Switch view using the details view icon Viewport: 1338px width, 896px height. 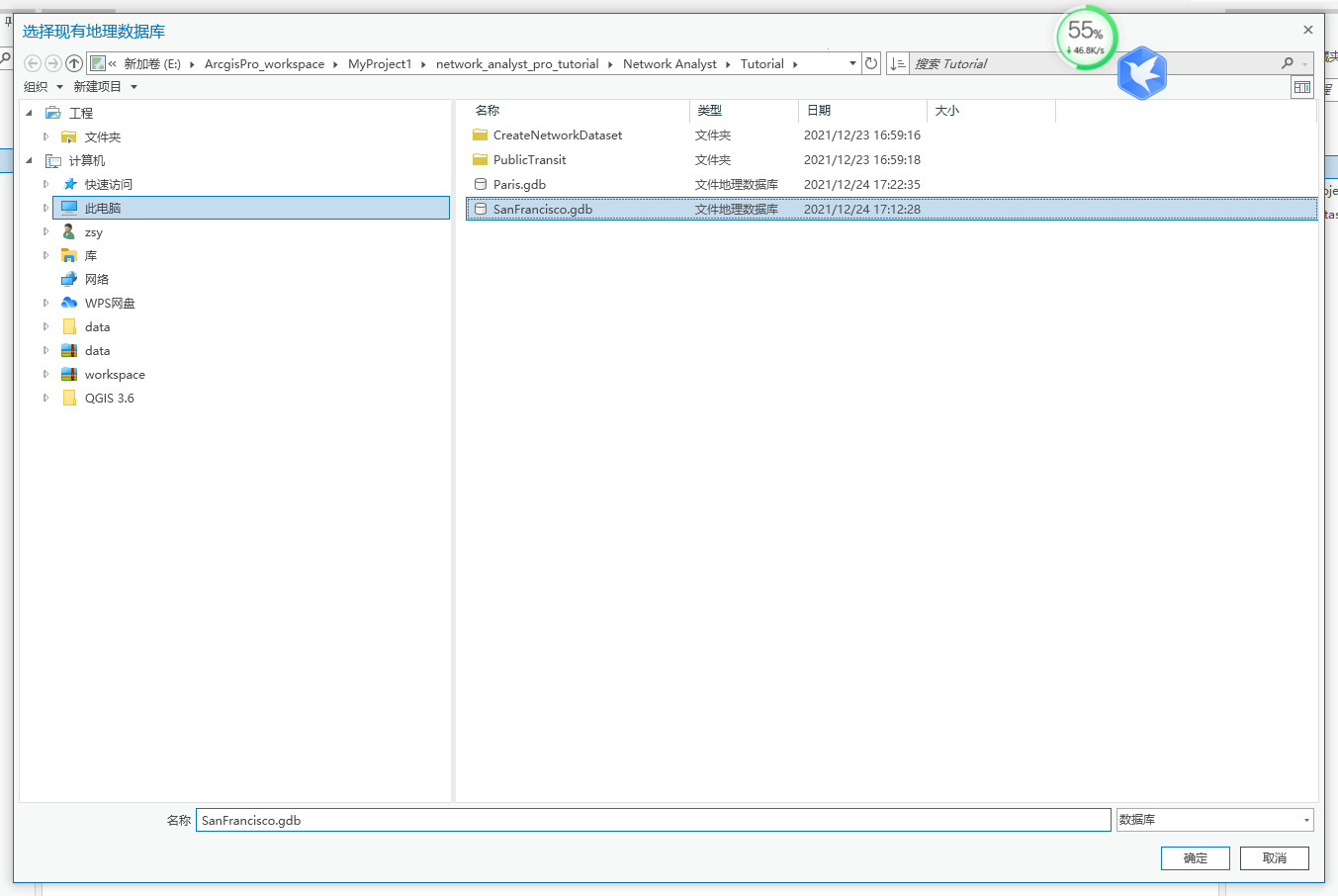tap(1301, 87)
